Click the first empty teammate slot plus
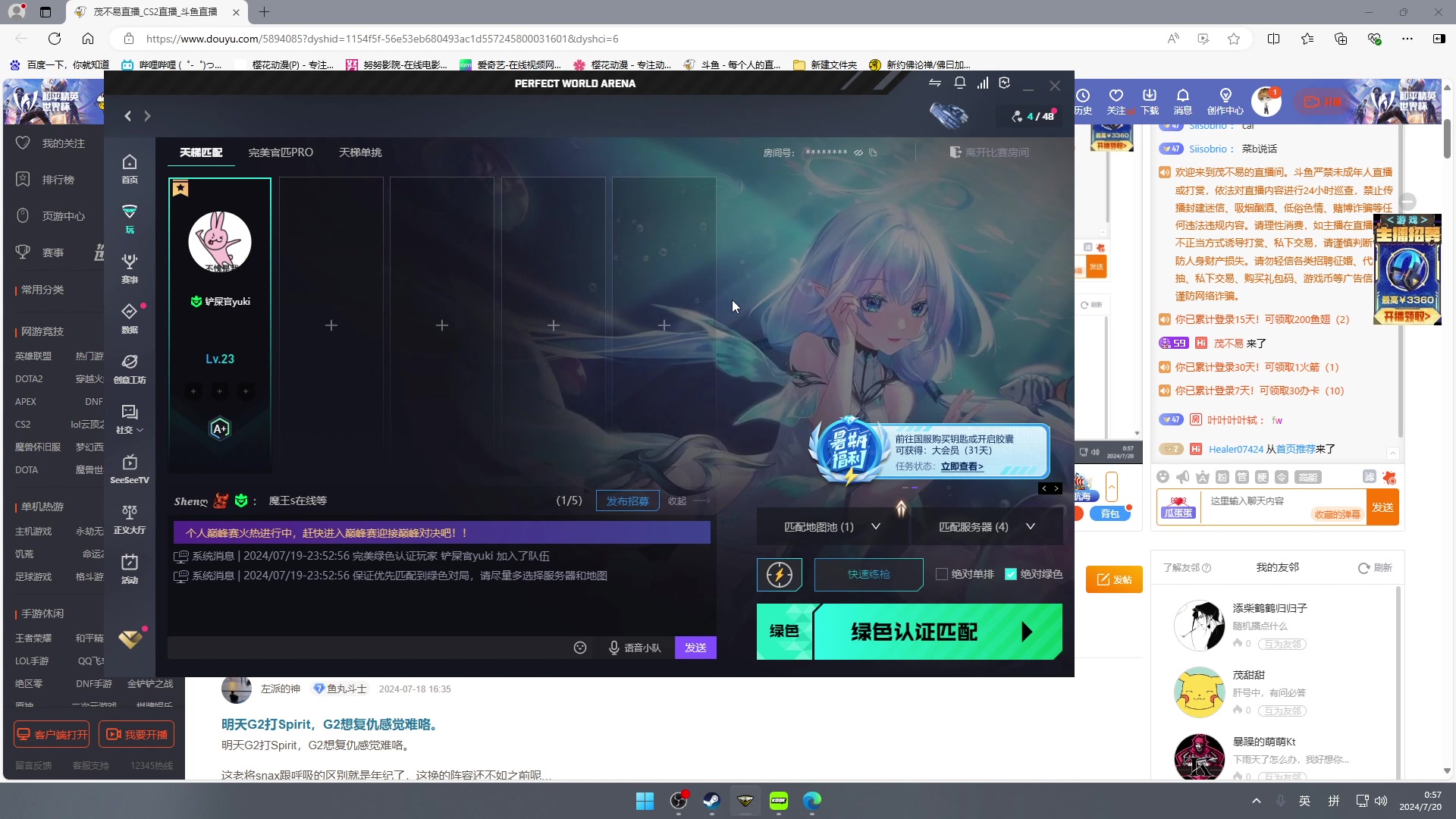 coord(331,325)
